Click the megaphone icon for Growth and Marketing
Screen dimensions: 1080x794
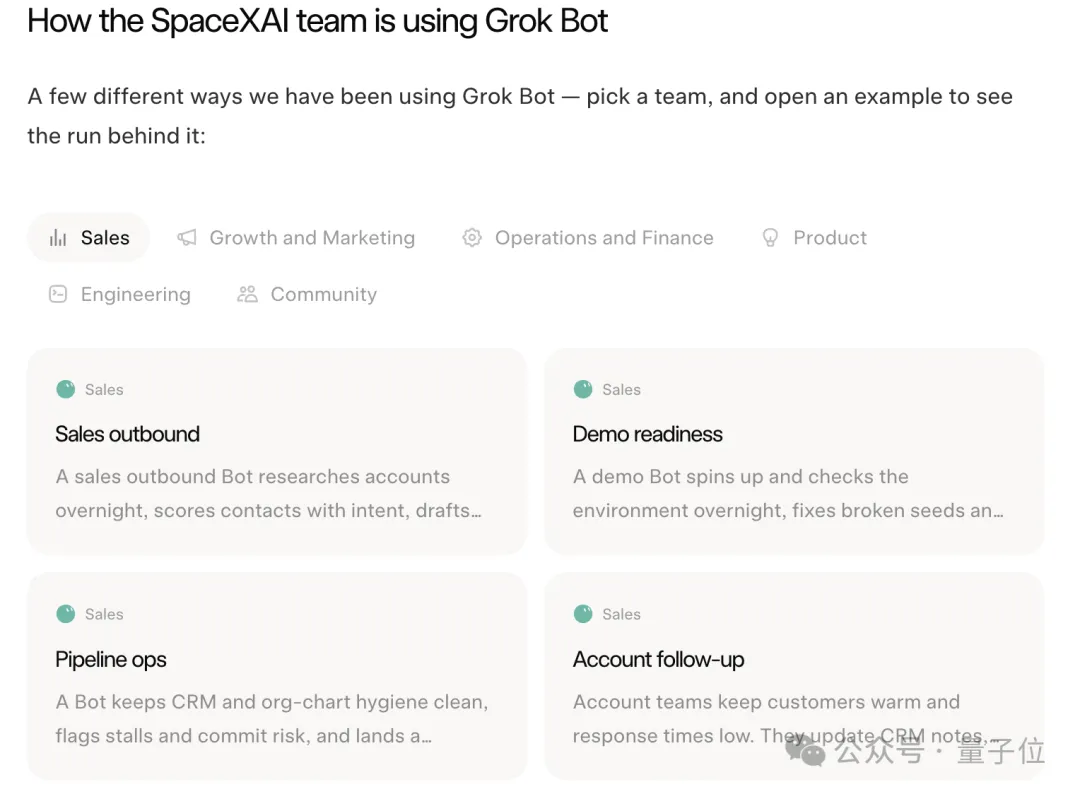187,238
